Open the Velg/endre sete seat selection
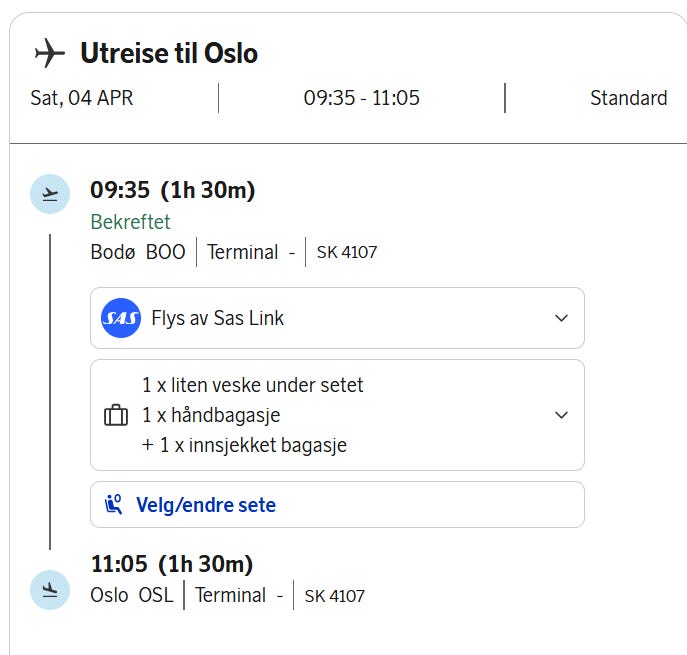 205,505
